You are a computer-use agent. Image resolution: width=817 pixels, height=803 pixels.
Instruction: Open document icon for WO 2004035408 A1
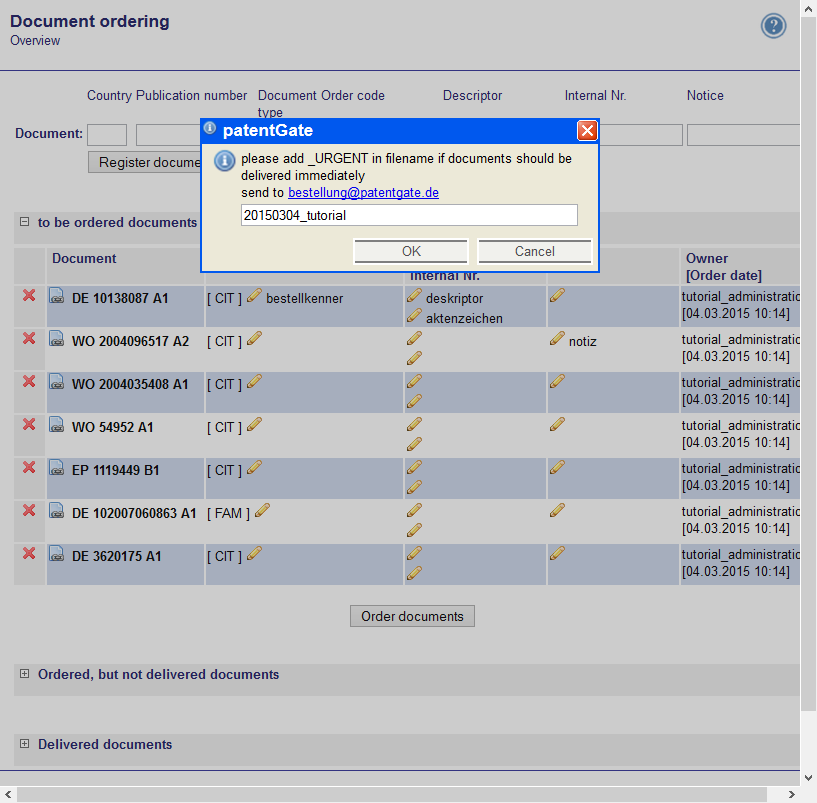click(x=57, y=382)
